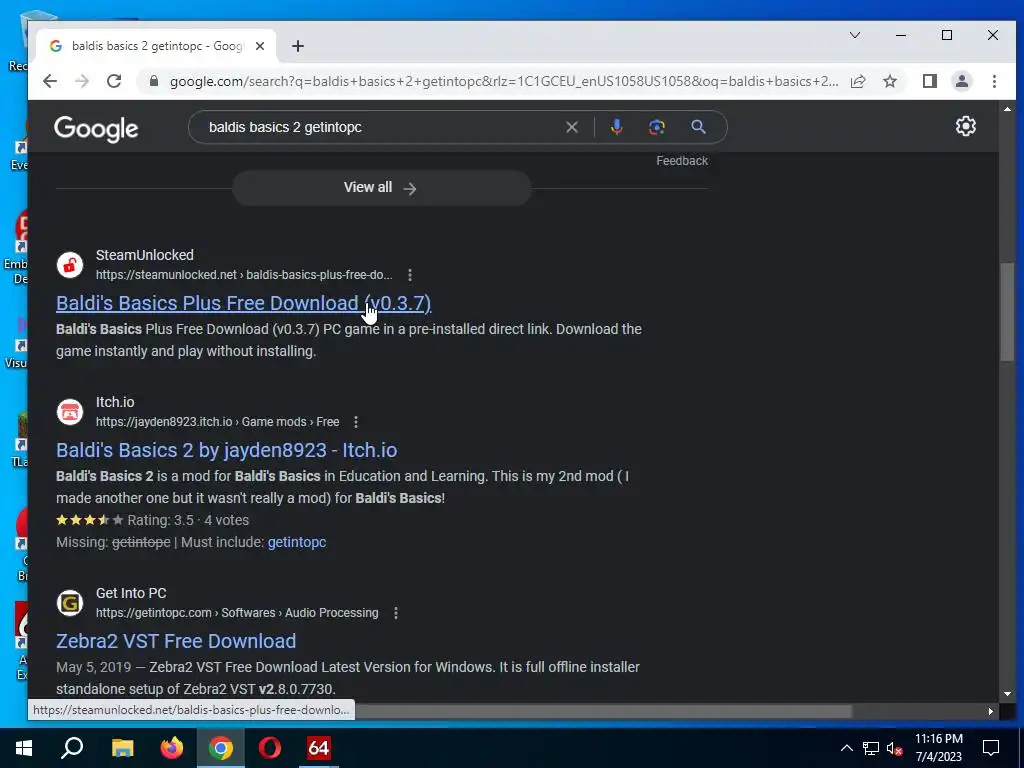Open the tab search chevron
Image resolution: width=1024 pixels, height=768 pixels.
click(x=855, y=35)
